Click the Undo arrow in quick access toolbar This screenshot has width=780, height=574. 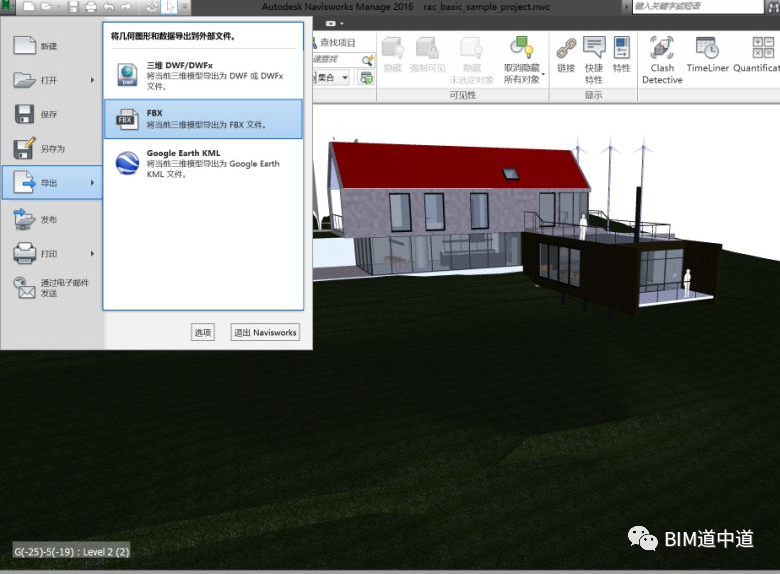(108, 7)
